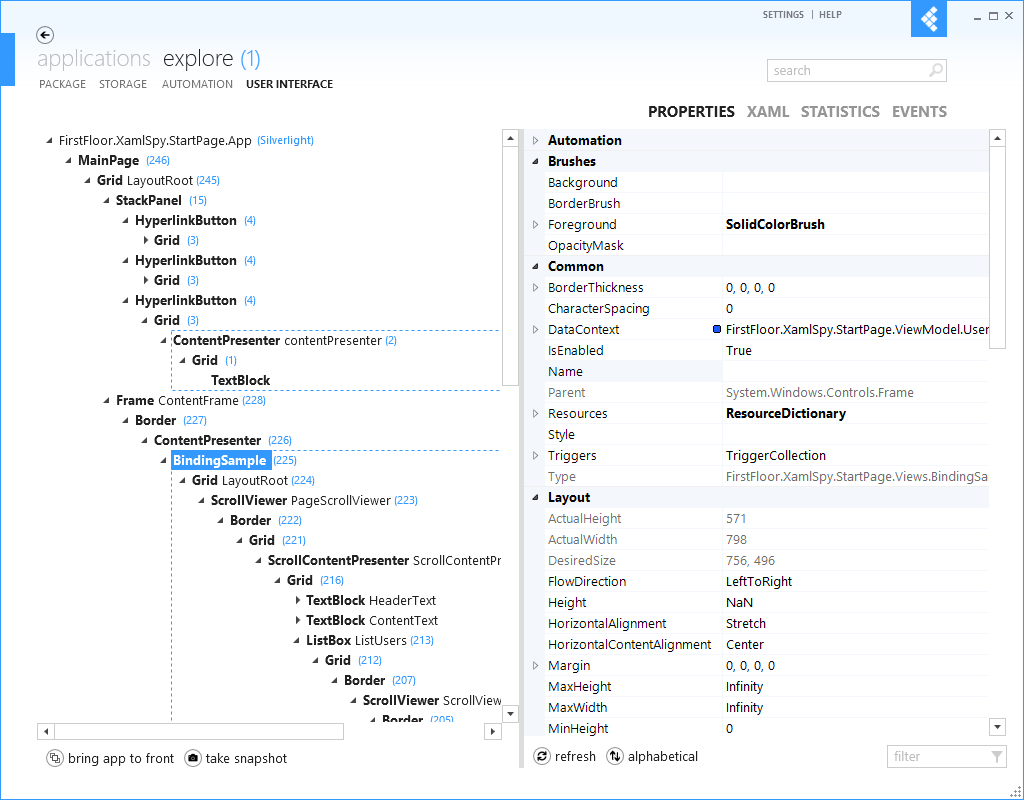
Task: Open SETTINGS in the top bar
Action: [783, 14]
